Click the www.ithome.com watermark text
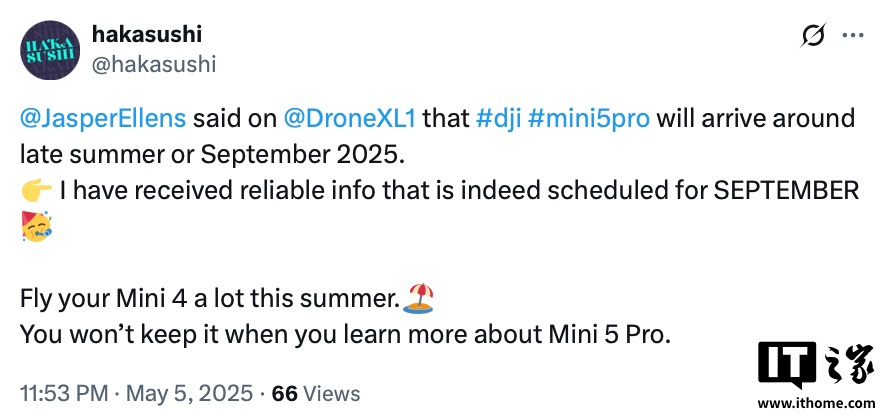The image size is (890, 420). tap(816, 404)
